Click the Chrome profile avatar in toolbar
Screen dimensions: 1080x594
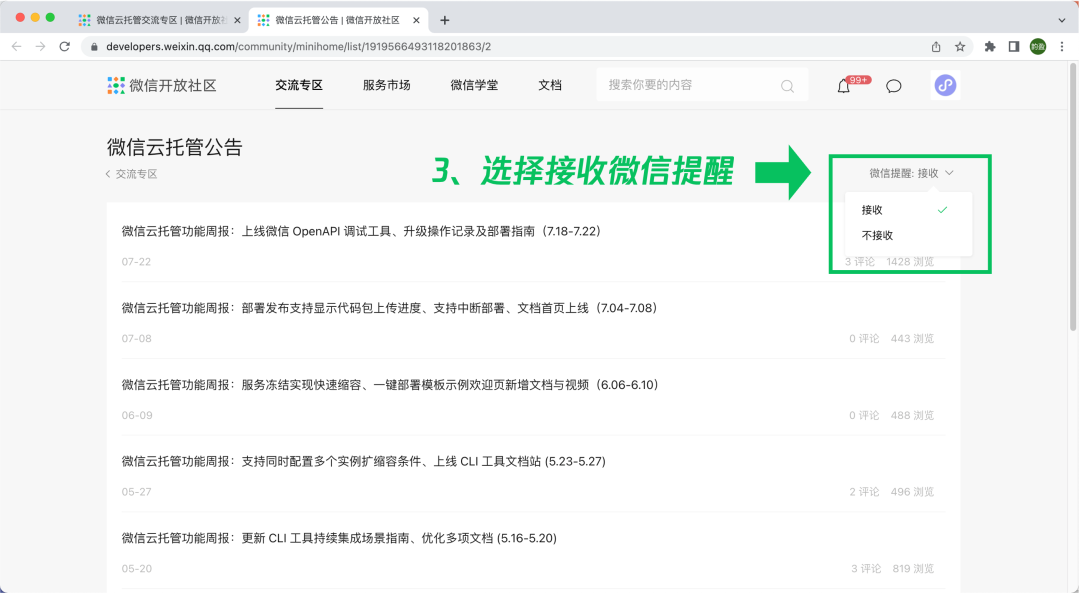(x=1038, y=47)
